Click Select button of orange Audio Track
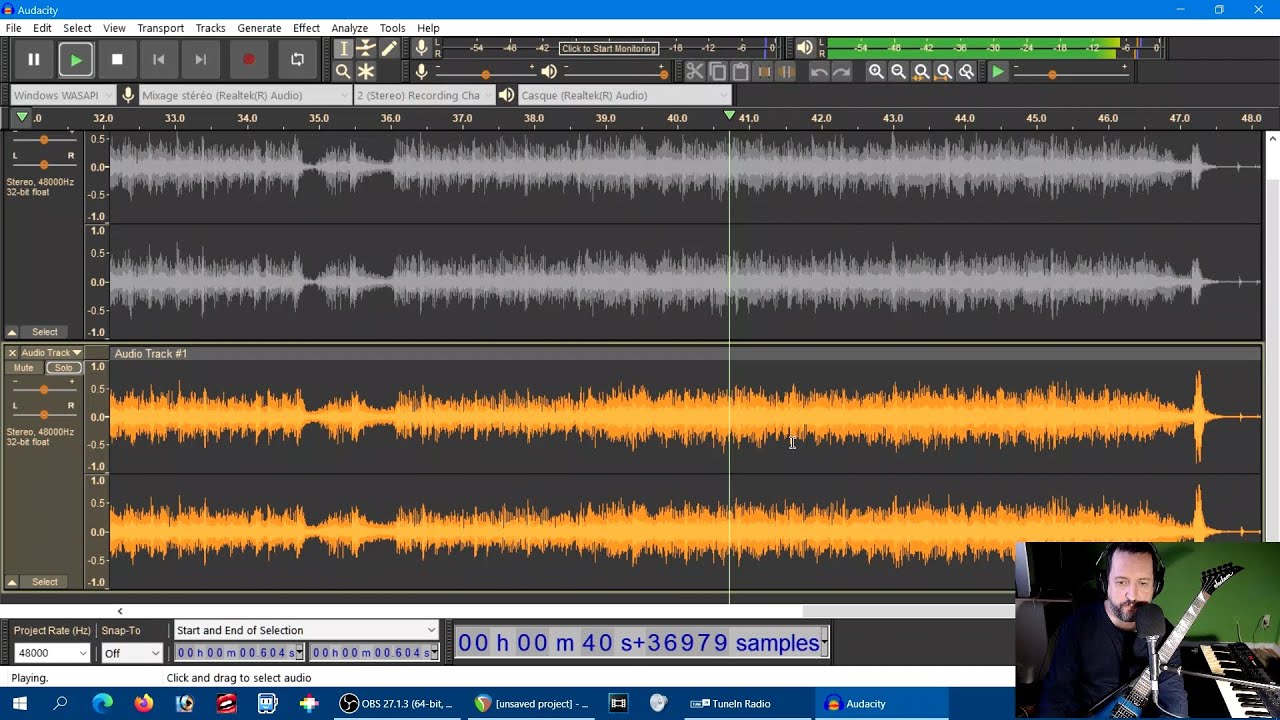Screen dimensions: 1280x720 click(45, 582)
